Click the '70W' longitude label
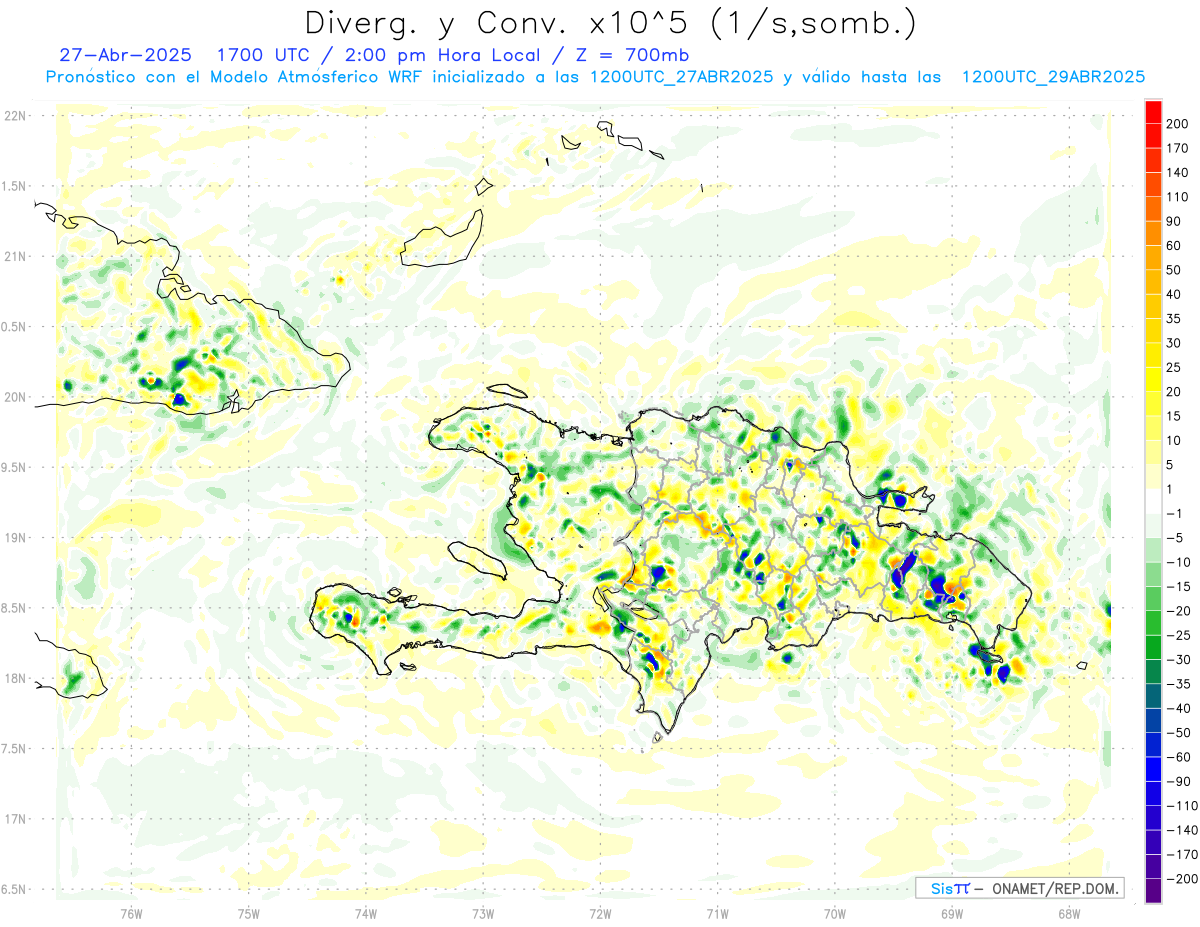Image resolution: width=1200 pixels, height=927 pixels. click(x=834, y=913)
